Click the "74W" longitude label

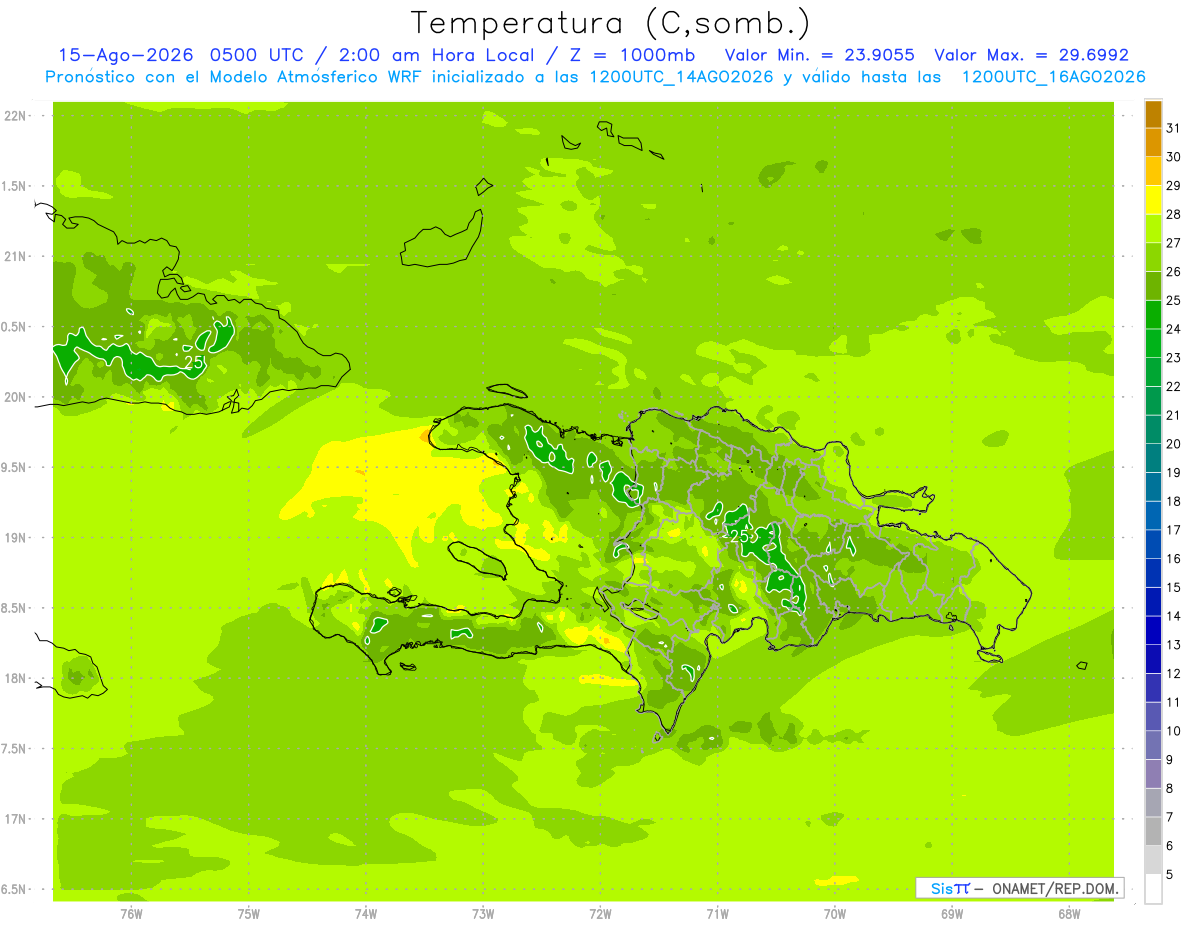366,913
